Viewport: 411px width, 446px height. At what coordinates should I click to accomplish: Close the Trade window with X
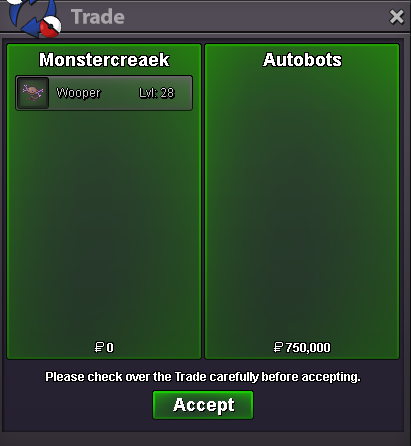[x=397, y=17]
